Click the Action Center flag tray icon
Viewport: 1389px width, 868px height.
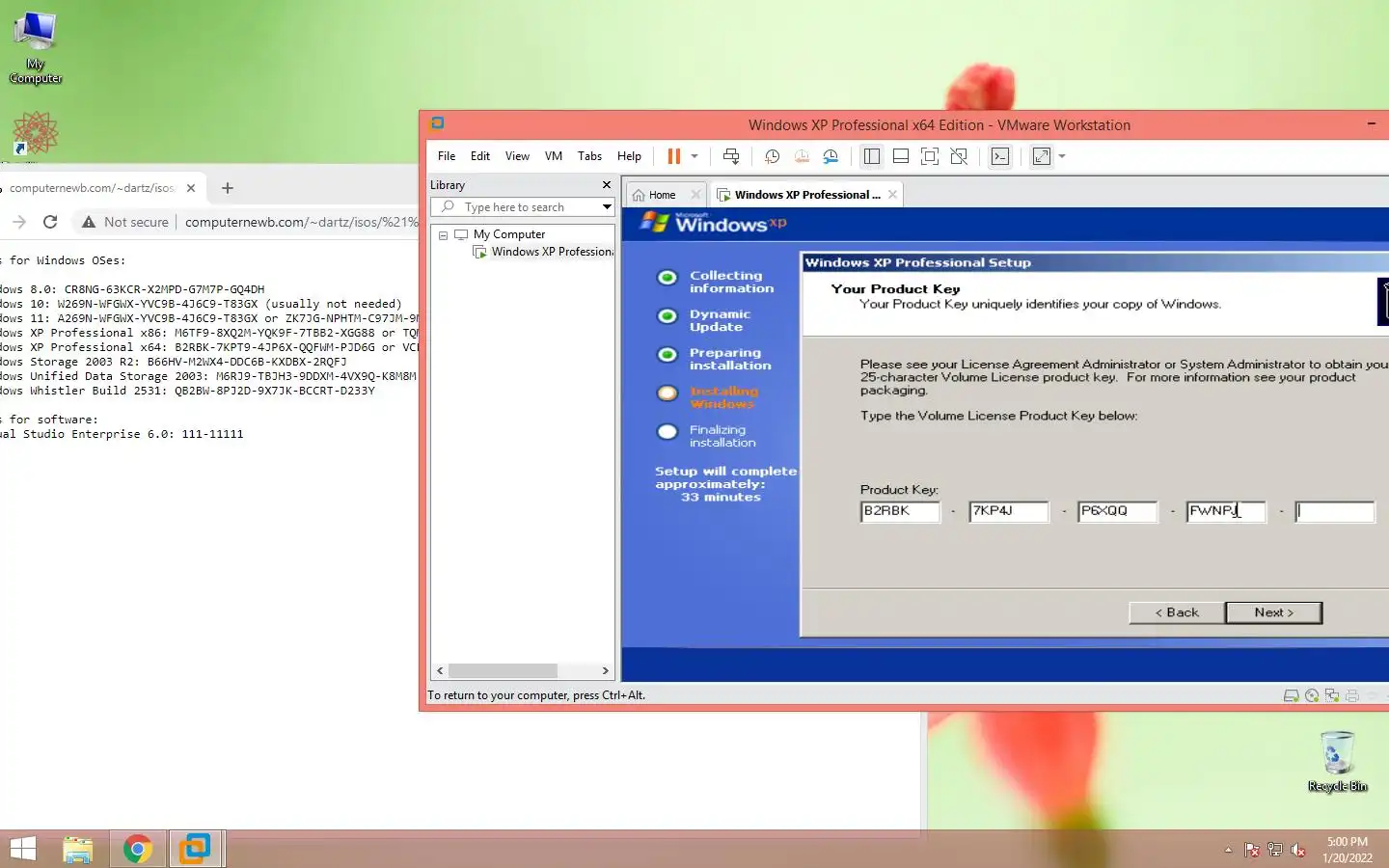(1251, 850)
